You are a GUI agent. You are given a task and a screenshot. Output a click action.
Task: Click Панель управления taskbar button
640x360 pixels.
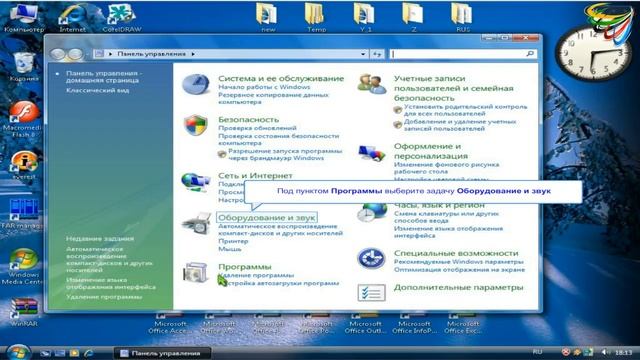162,353
